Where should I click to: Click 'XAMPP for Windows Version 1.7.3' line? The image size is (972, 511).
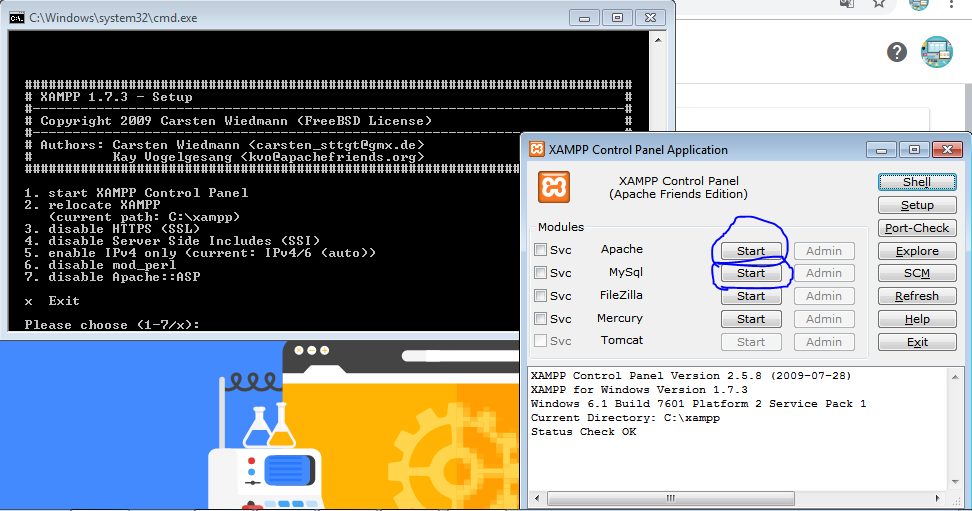point(639,389)
